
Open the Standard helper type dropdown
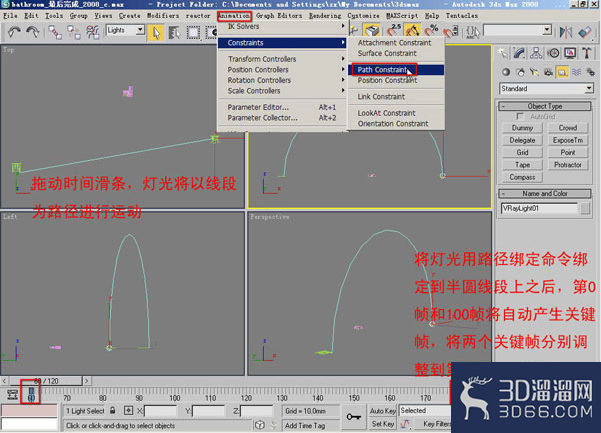coord(547,89)
